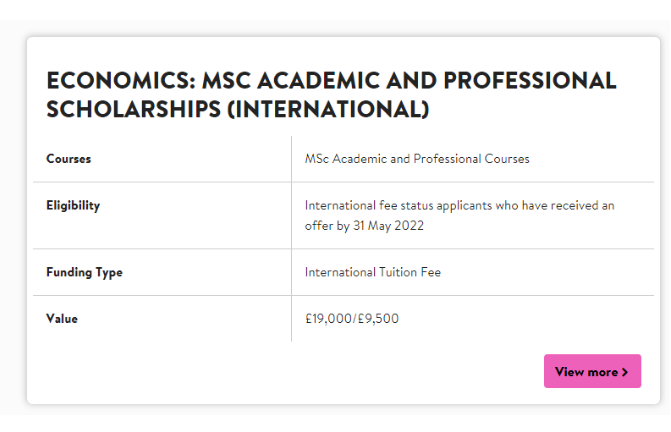The width and height of the screenshot is (671, 432).
Task: Click the International Tuition Fee value
Action: [373, 272]
